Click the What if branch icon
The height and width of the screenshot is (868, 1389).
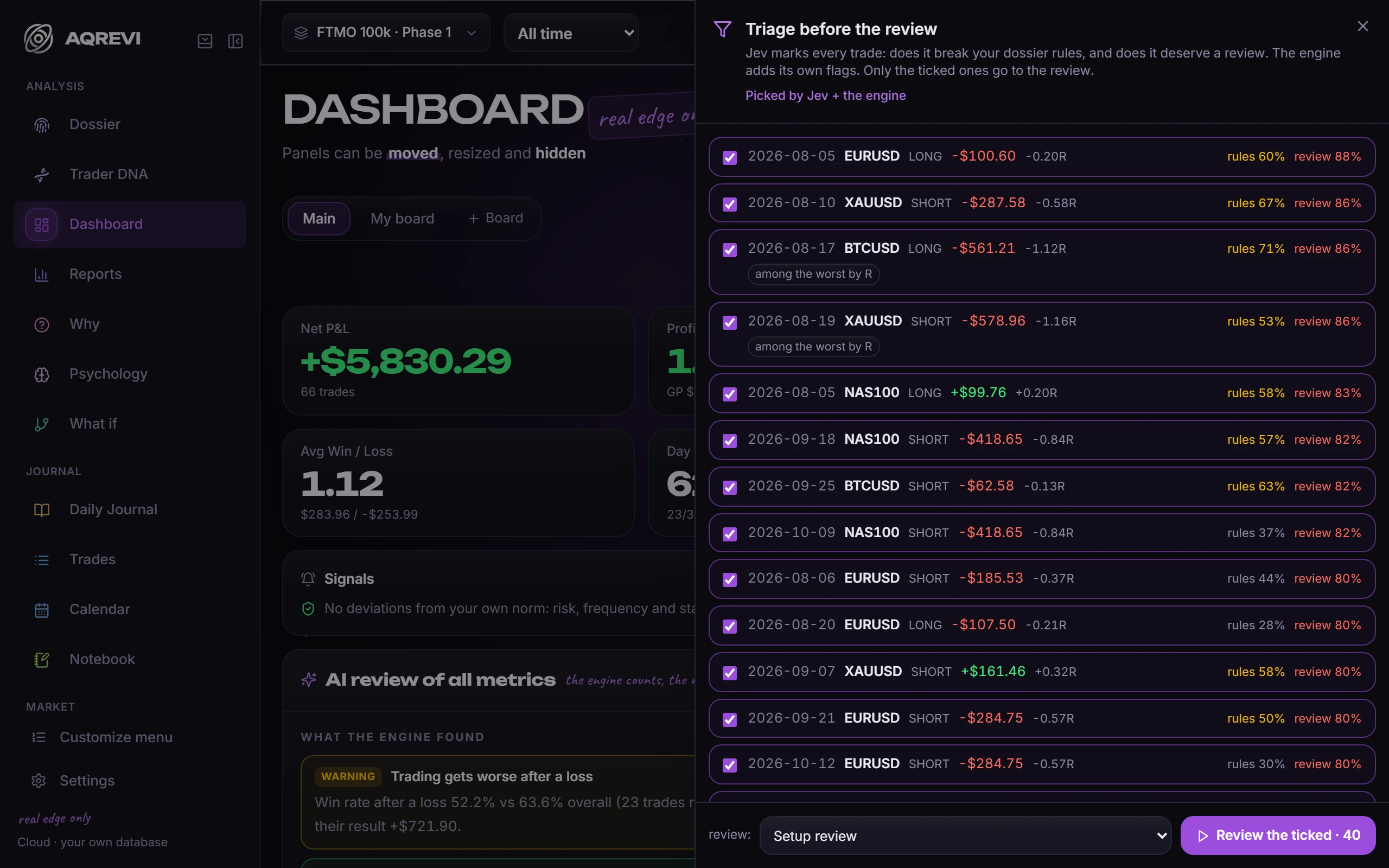tap(41, 424)
